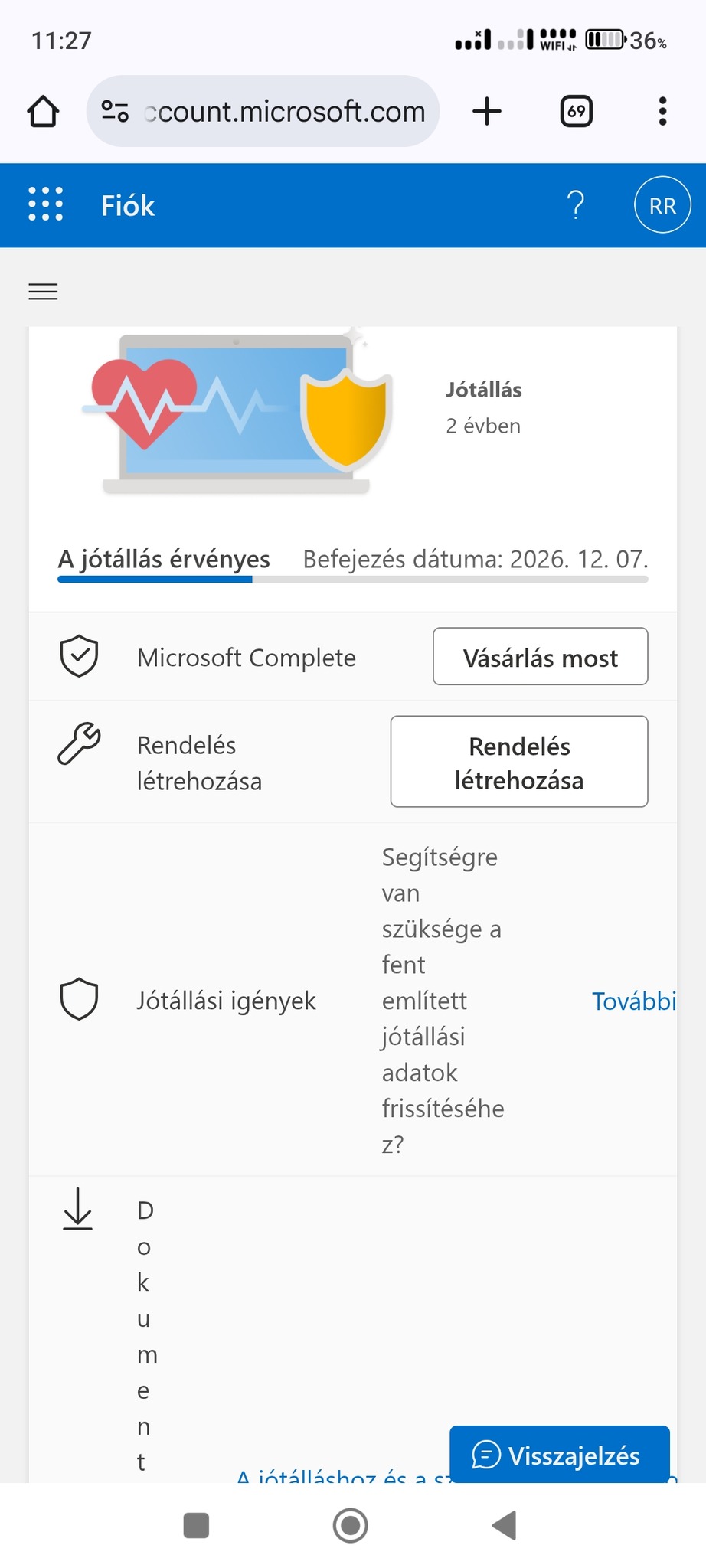Click the warranty validity progress bar

click(352, 580)
